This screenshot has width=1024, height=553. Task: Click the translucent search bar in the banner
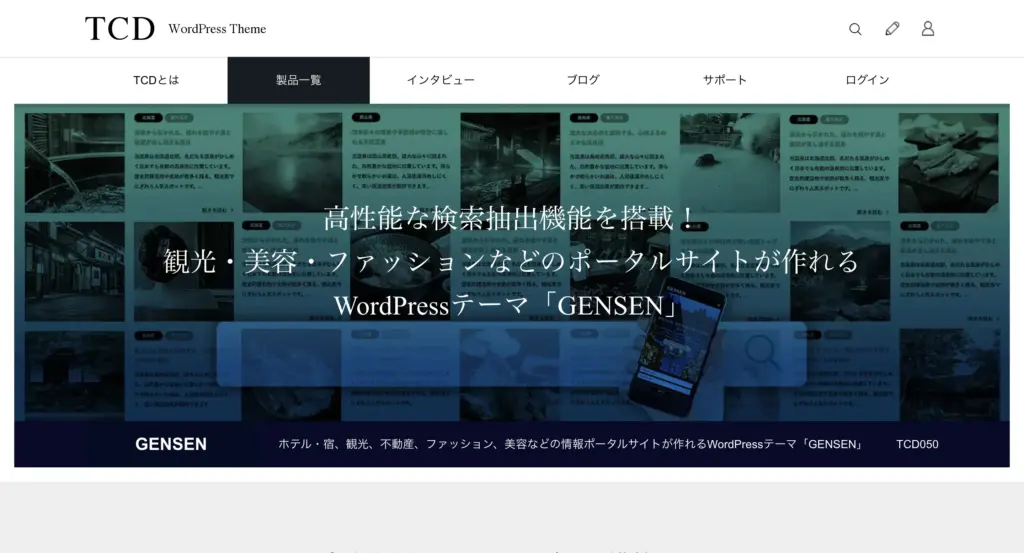(511, 354)
